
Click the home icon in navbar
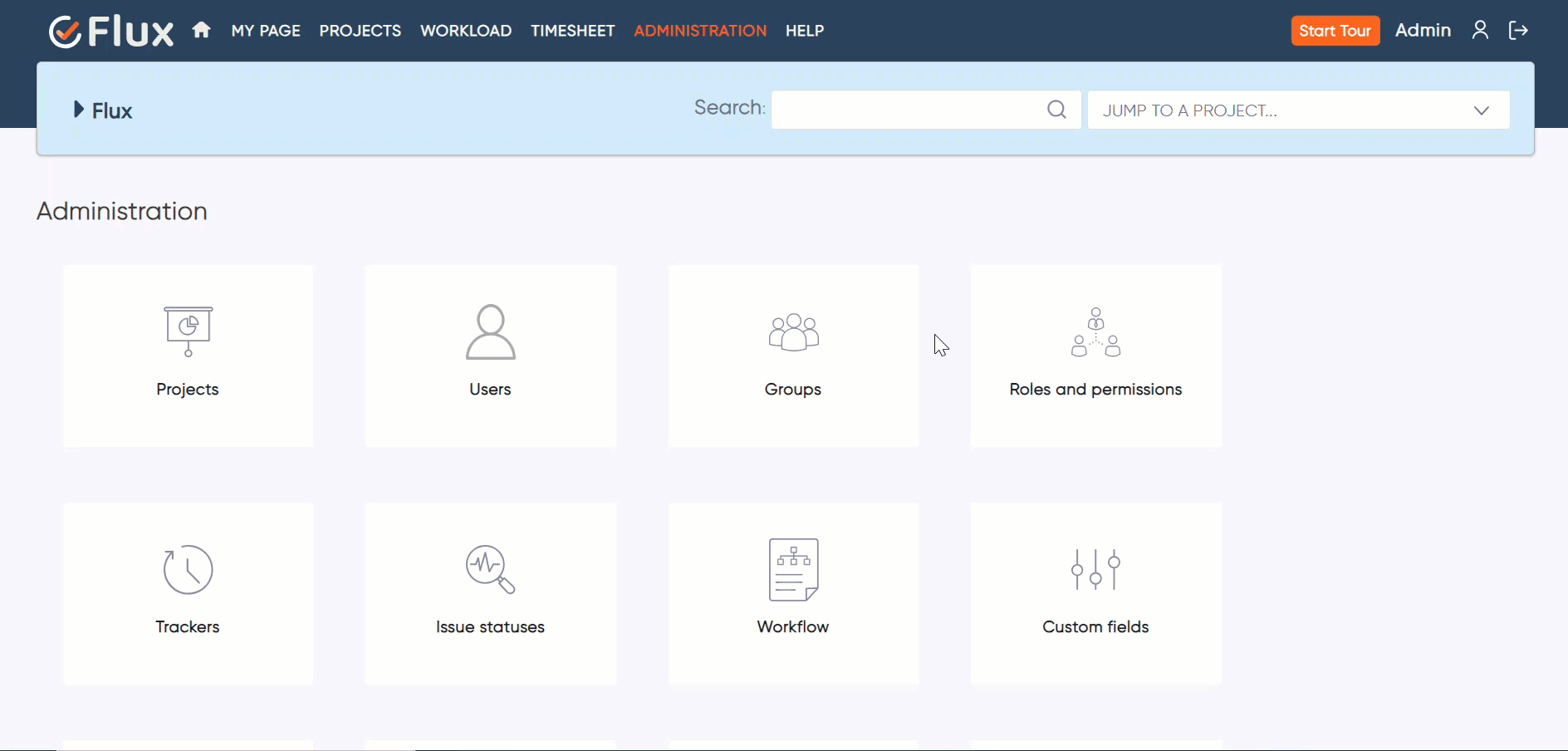click(x=201, y=31)
